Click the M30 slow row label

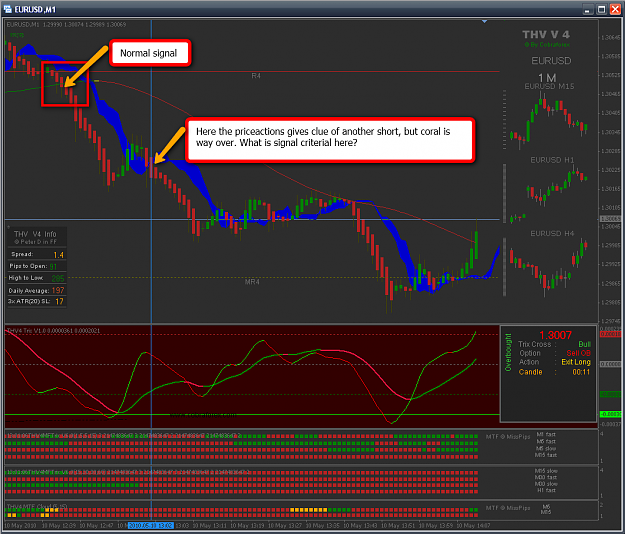[546, 484]
